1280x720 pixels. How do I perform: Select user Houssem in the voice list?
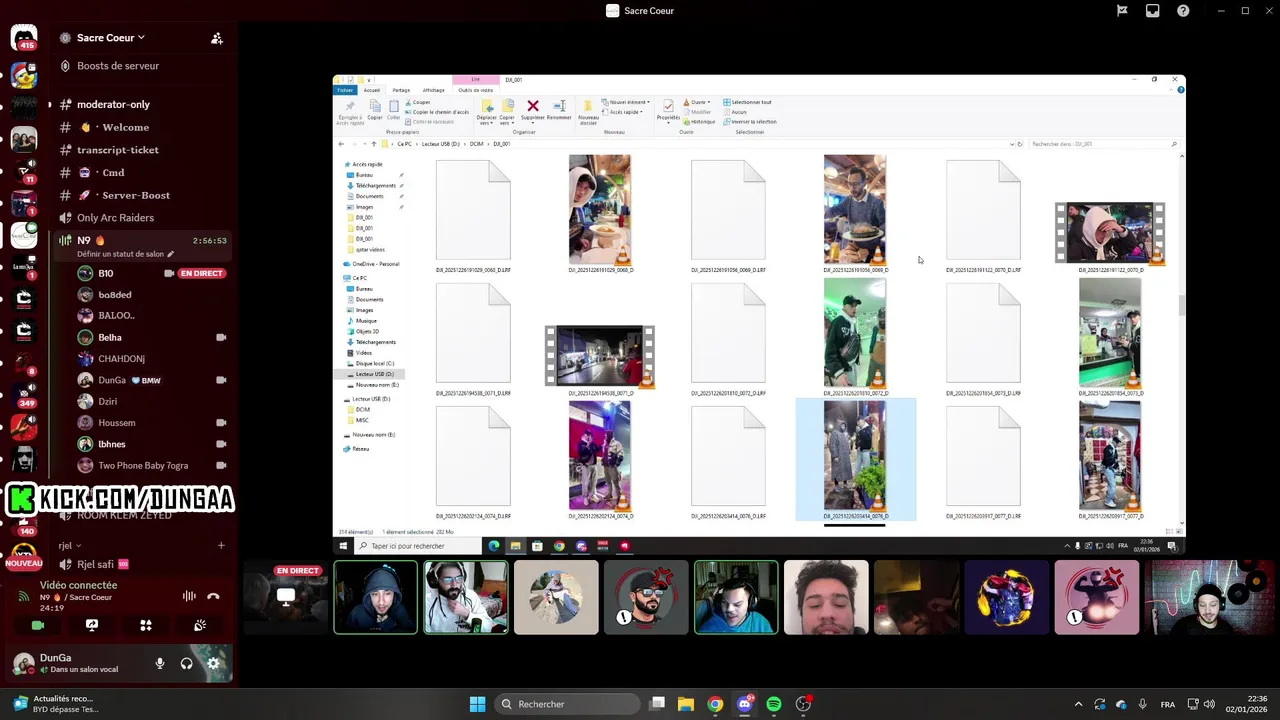(116, 423)
